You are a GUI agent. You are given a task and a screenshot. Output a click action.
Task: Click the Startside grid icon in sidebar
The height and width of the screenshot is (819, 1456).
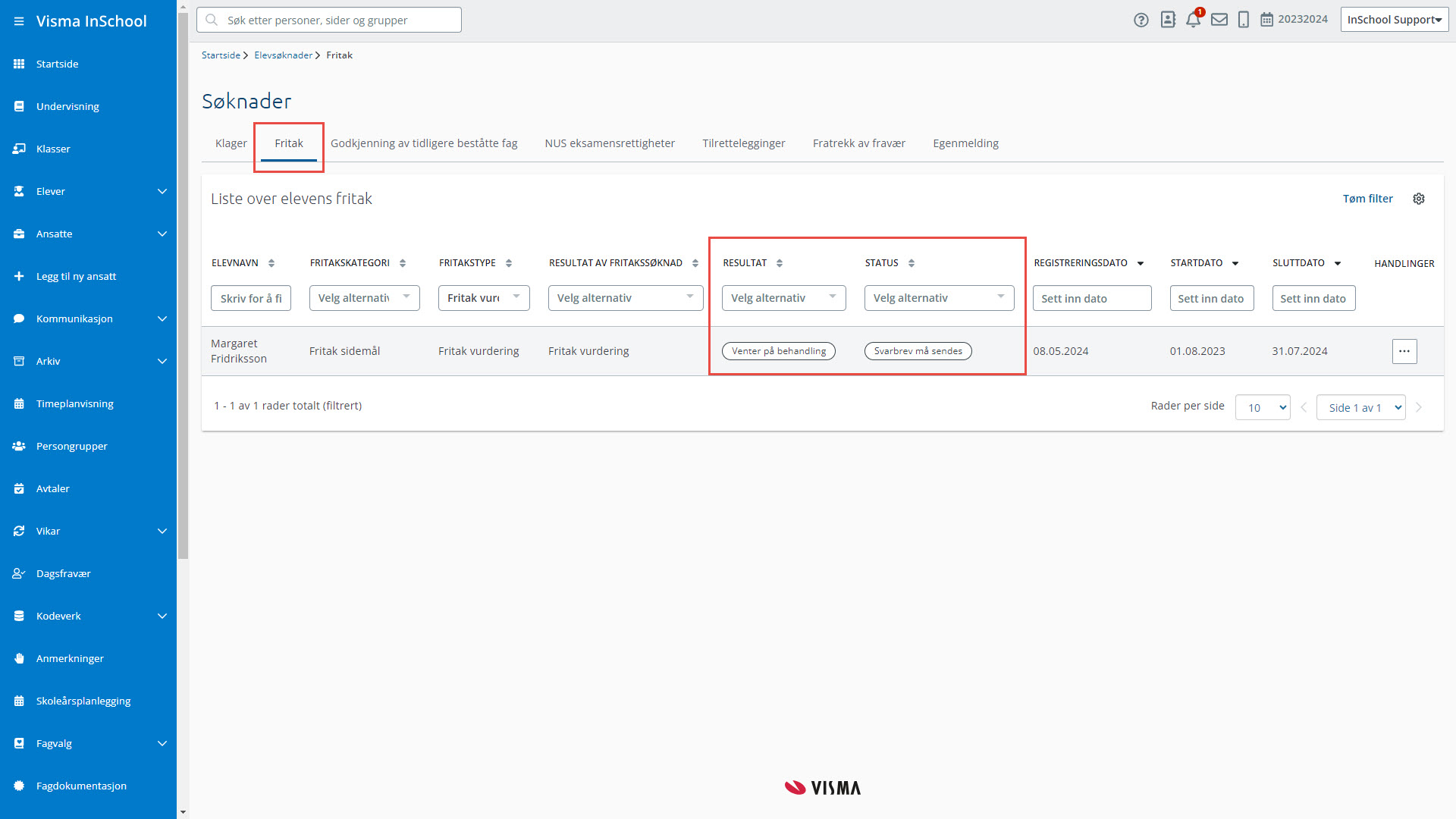click(x=19, y=64)
